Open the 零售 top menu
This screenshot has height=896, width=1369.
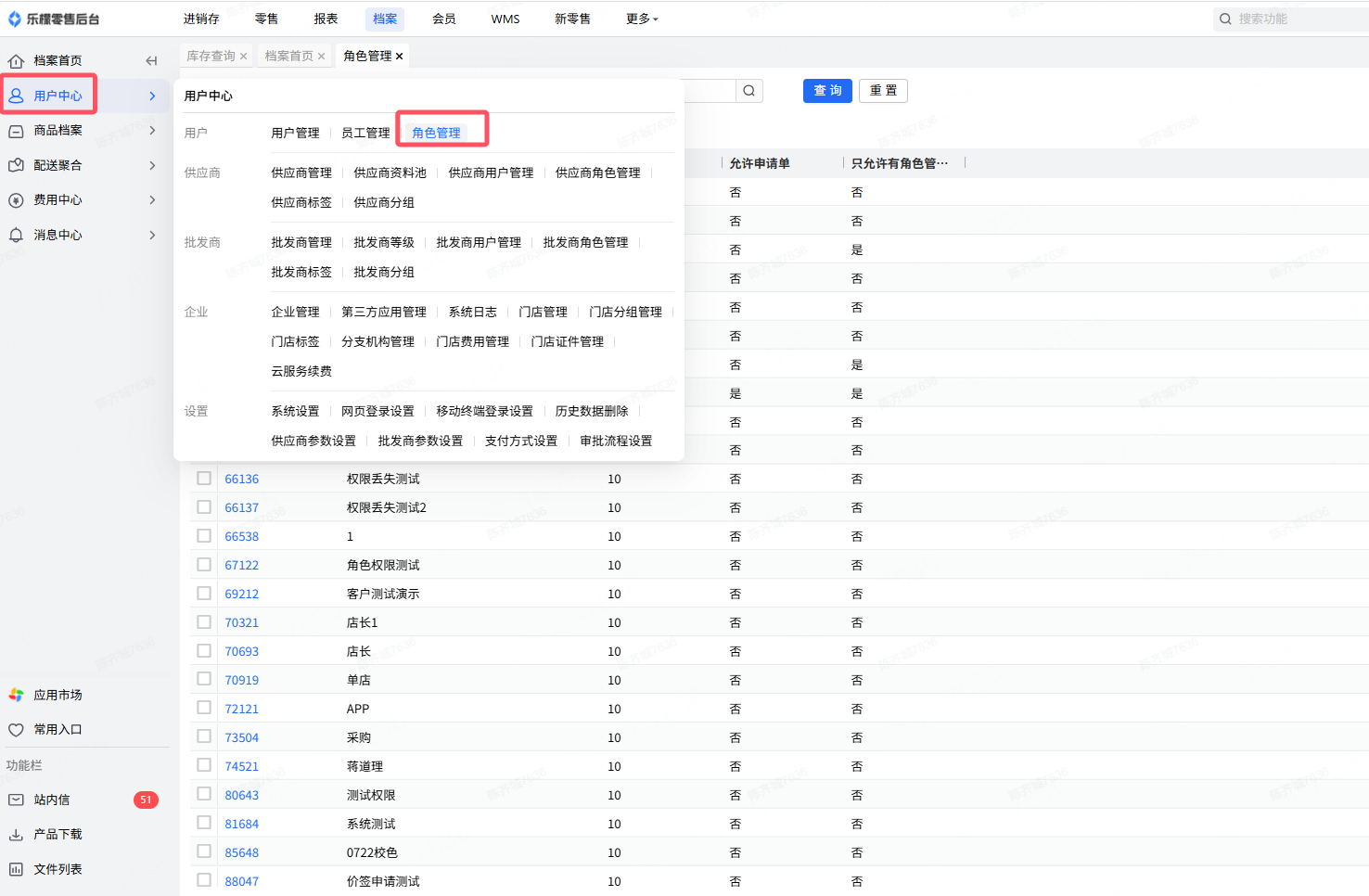(266, 19)
